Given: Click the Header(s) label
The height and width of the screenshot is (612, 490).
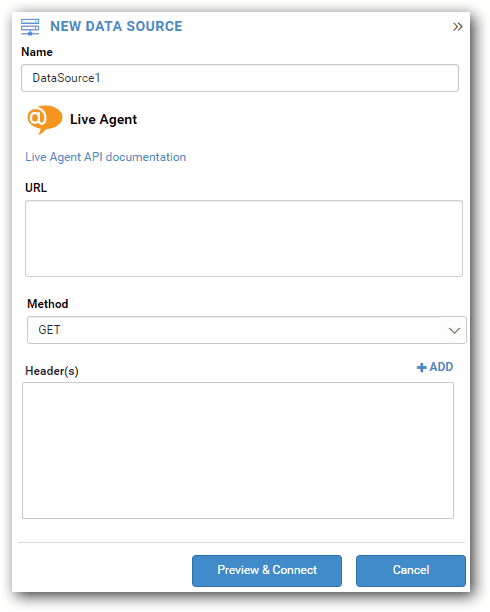Looking at the screenshot, I should click(x=52, y=371).
